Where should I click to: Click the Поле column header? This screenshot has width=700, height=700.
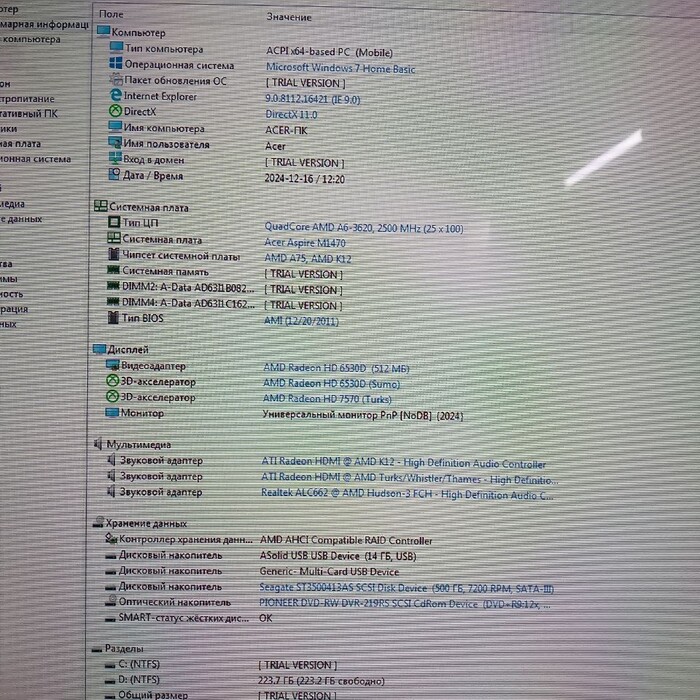tap(111, 14)
